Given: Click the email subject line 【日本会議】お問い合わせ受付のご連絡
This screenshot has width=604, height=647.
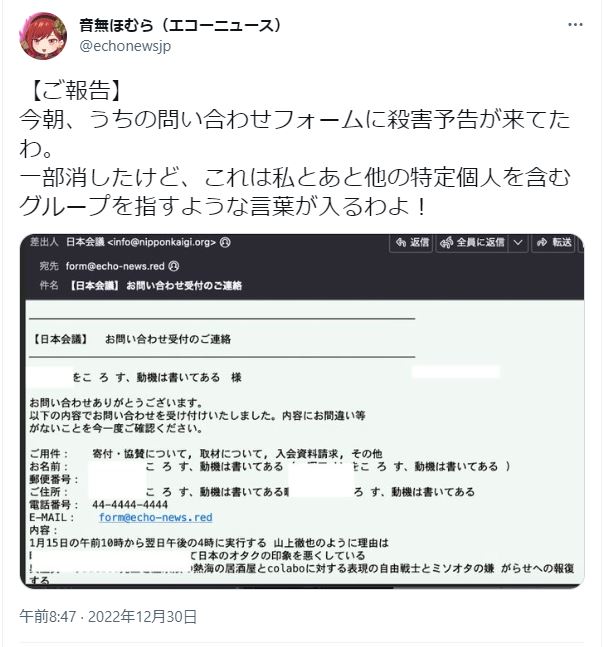Looking at the screenshot, I should (156, 286).
